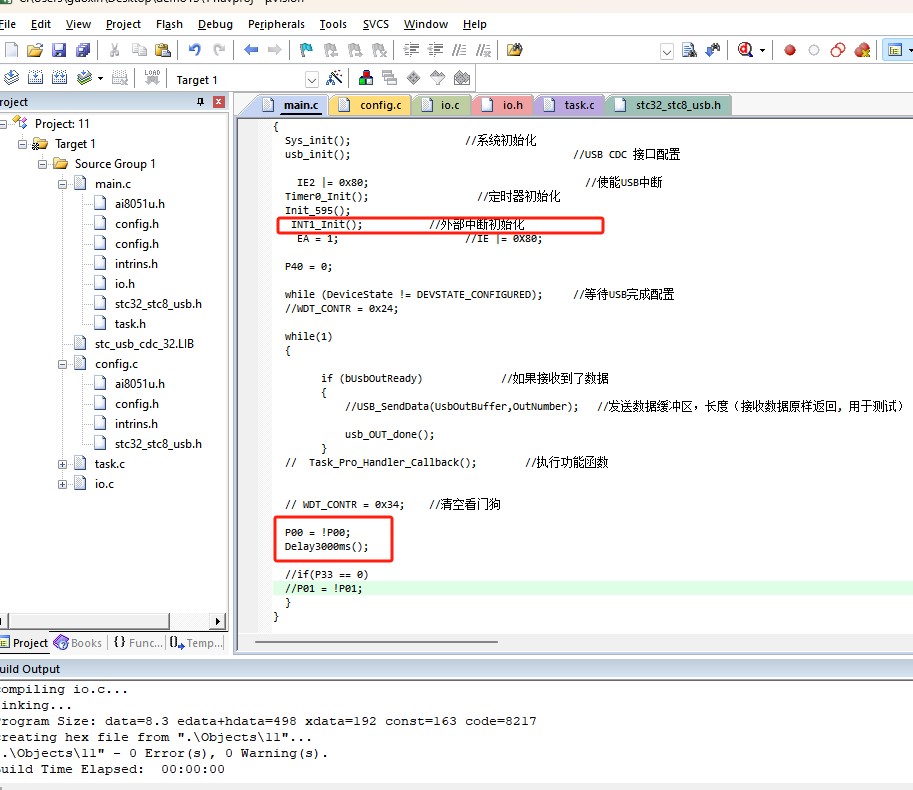Kill all breakpoints
The image size is (913, 790).
(x=862, y=50)
